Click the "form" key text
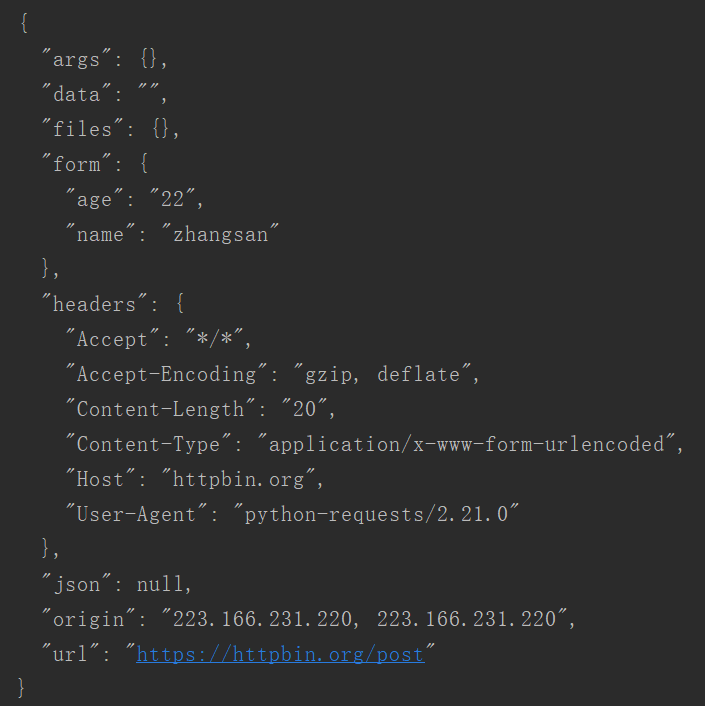The image size is (705, 706). [77, 164]
